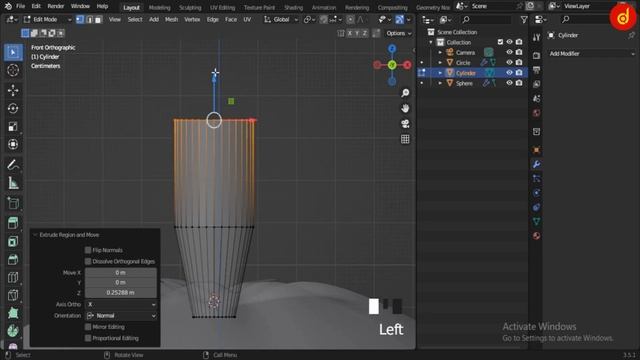The image size is (640, 360).
Task: Click the Move X value field
Action: (x=120, y=272)
